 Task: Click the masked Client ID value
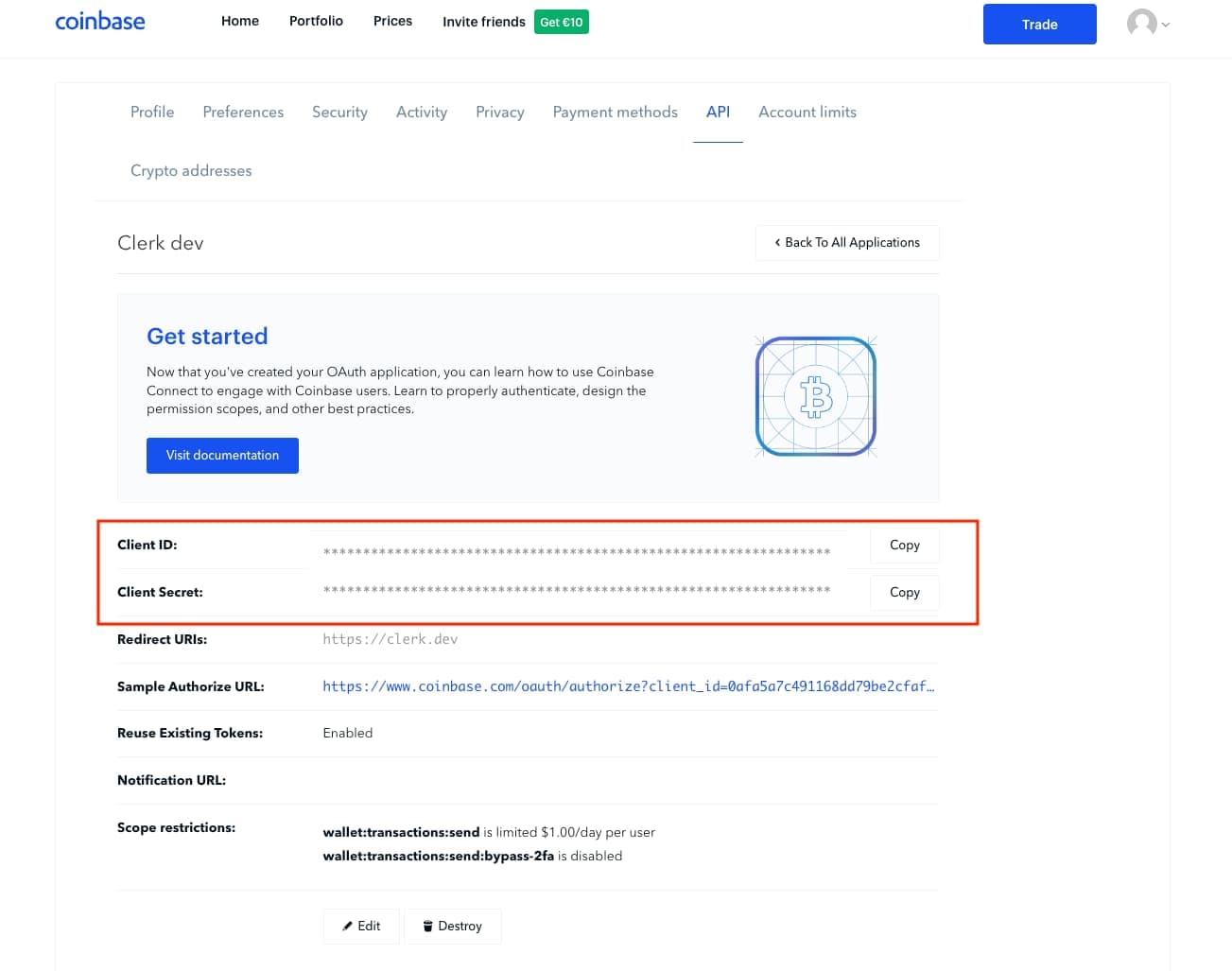click(577, 551)
